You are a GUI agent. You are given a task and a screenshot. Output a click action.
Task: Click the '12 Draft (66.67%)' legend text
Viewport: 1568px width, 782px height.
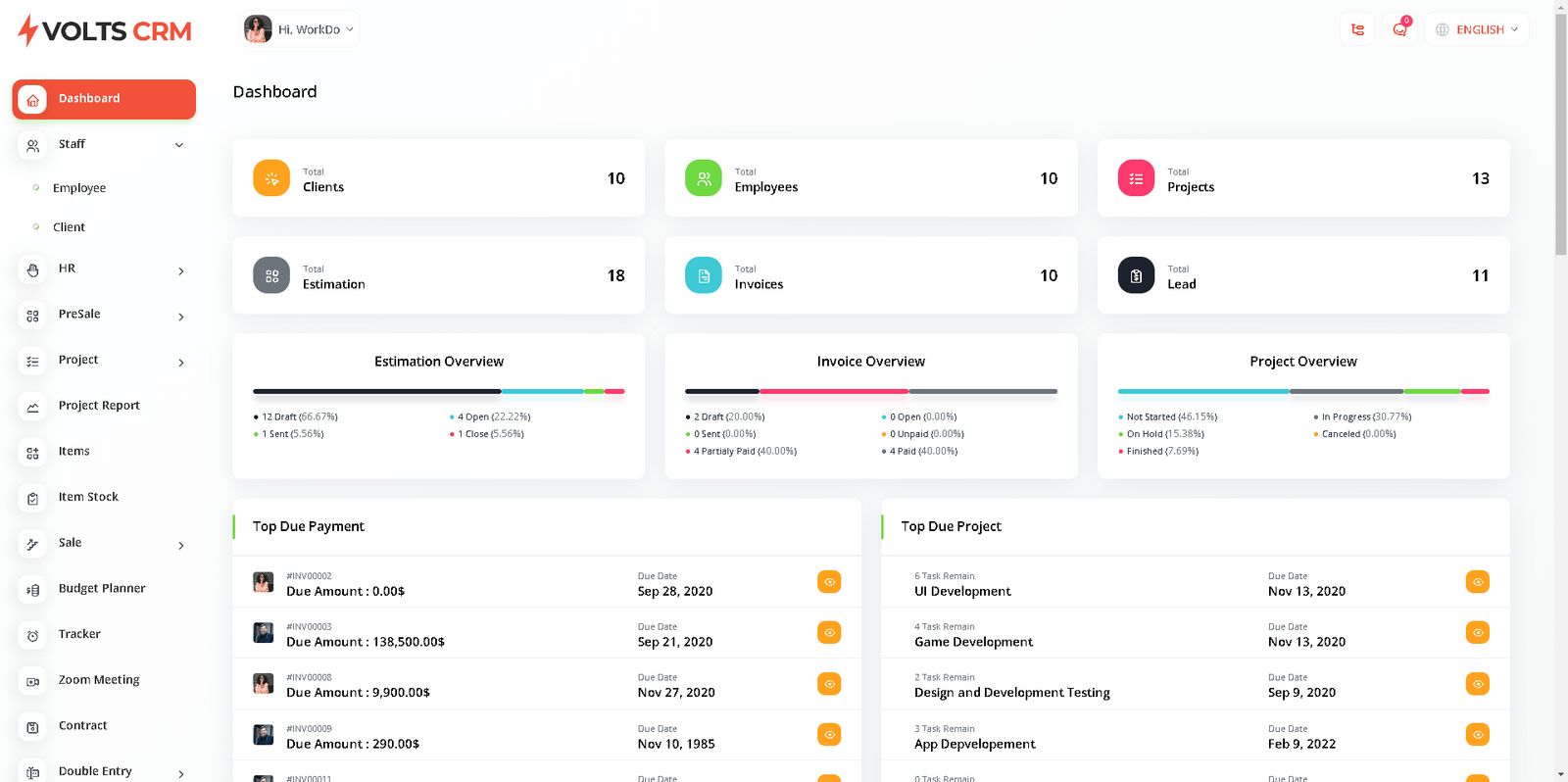tap(300, 417)
